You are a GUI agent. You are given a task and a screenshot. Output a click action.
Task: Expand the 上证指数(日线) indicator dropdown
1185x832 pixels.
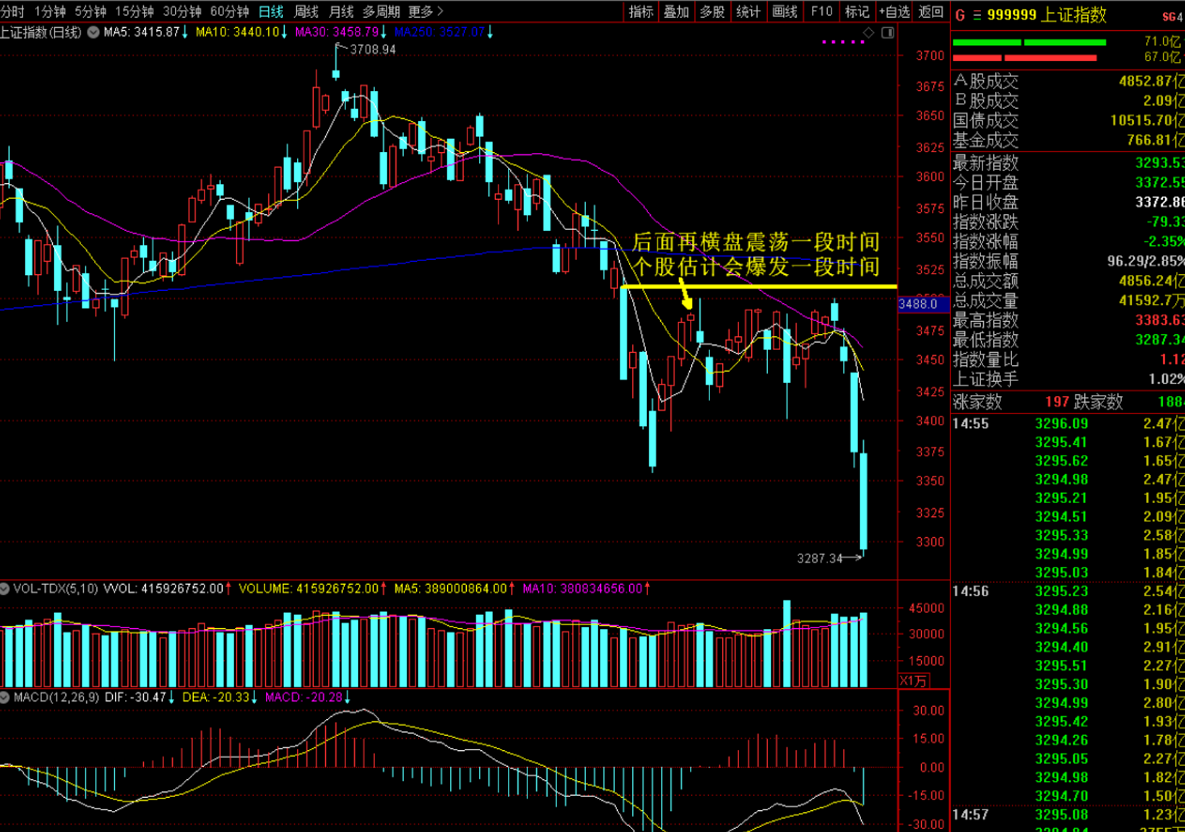[x=93, y=32]
